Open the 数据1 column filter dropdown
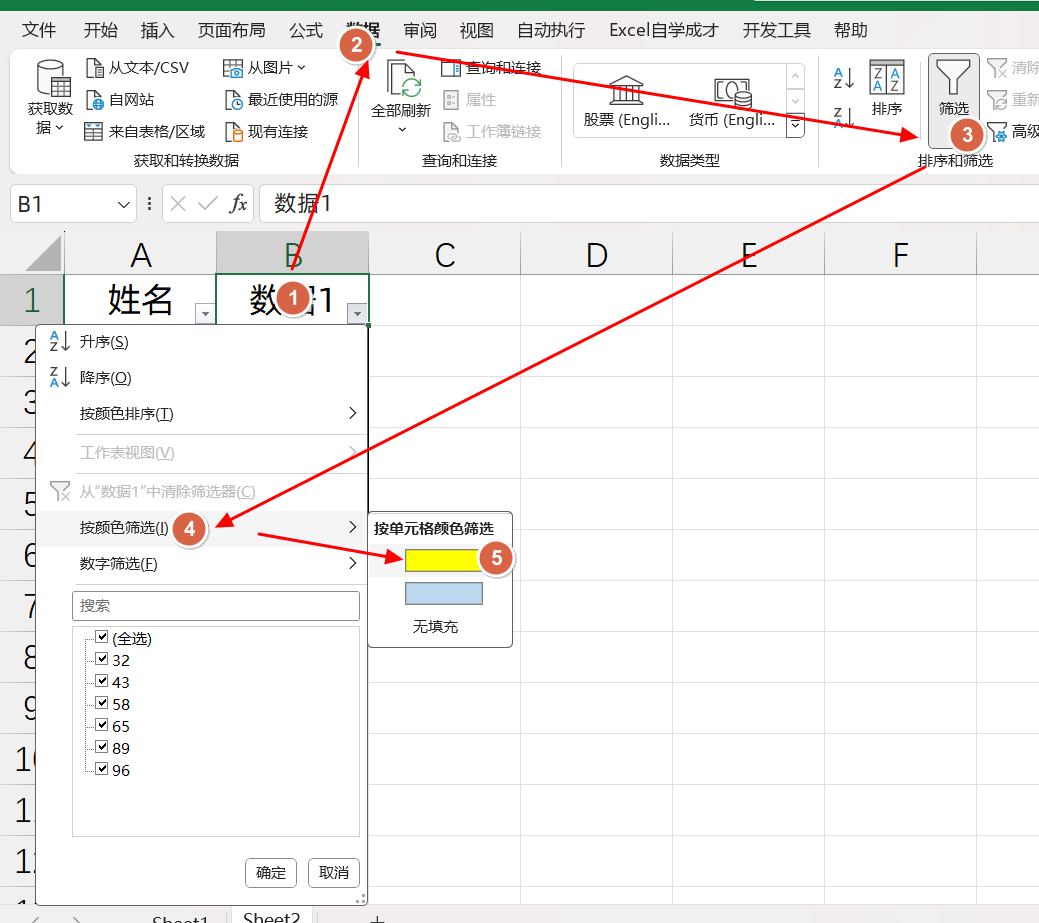The width and height of the screenshot is (1039, 923). 357,313
